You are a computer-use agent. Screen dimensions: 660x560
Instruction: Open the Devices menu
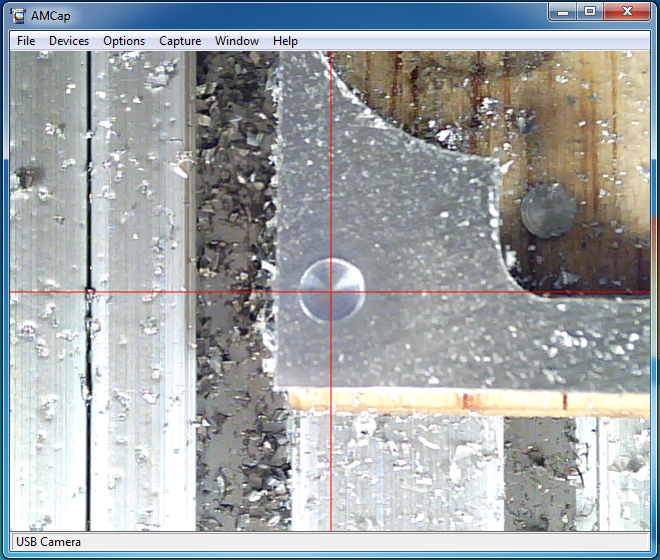click(69, 41)
